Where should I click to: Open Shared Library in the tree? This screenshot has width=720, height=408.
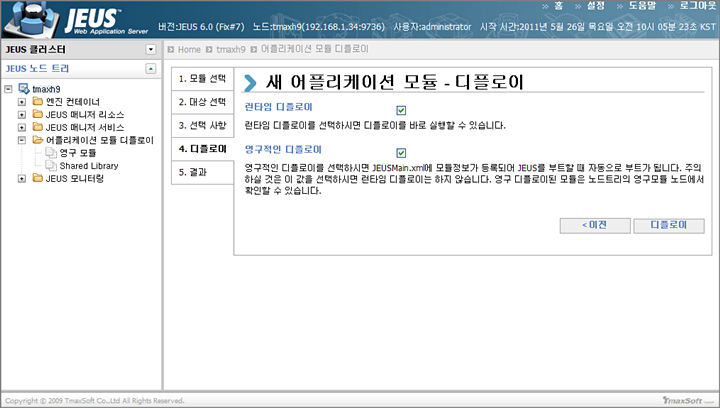(x=89, y=166)
